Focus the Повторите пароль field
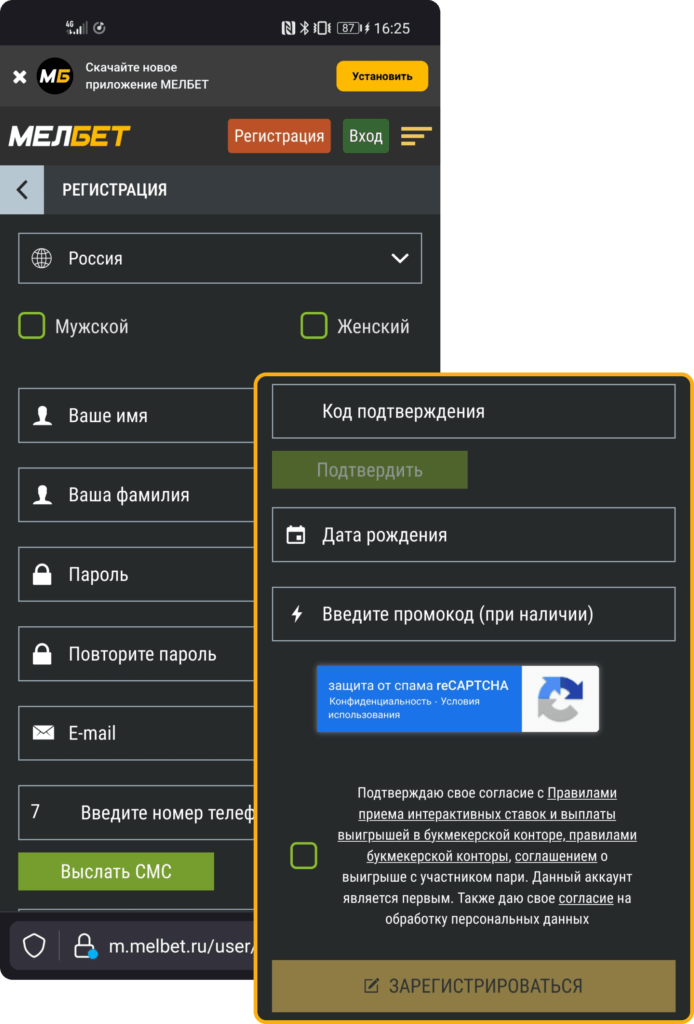694x1024 pixels. pyautogui.click(x=136, y=654)
